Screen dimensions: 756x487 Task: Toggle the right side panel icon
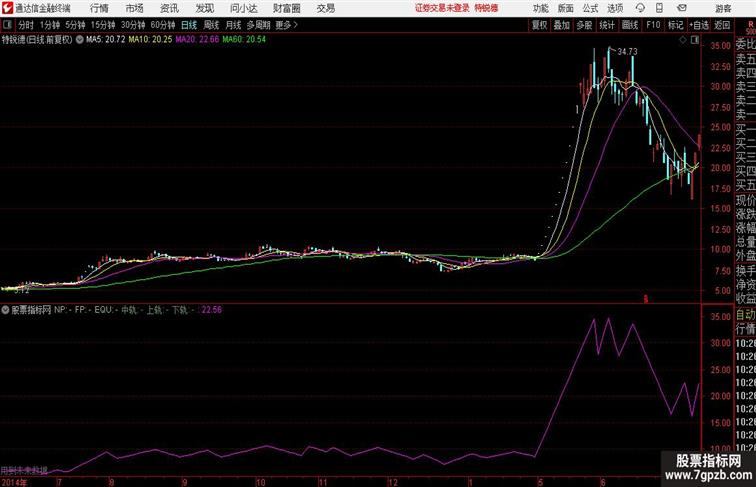(695, 41)
